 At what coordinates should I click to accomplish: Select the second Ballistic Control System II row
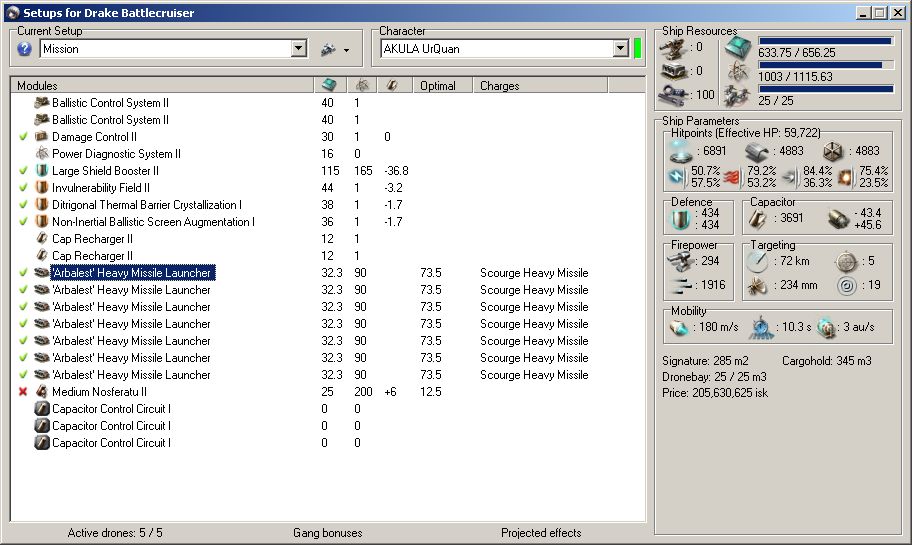(327, 120)
